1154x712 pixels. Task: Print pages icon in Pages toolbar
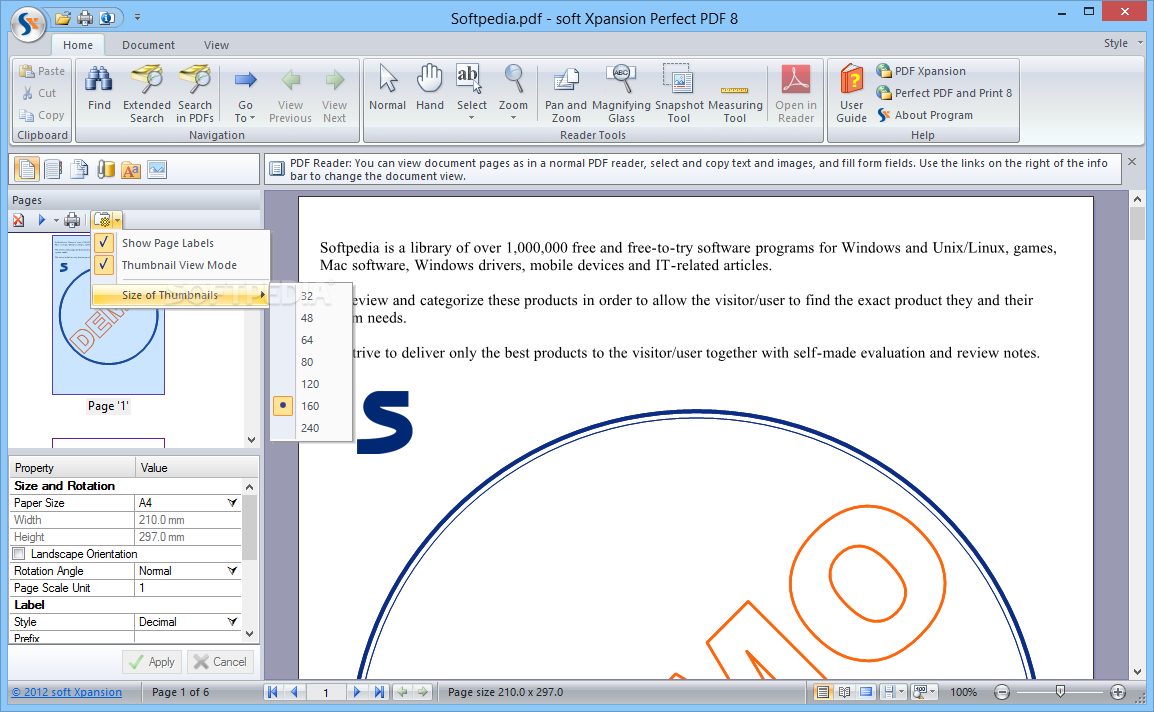tap(72, 219)
